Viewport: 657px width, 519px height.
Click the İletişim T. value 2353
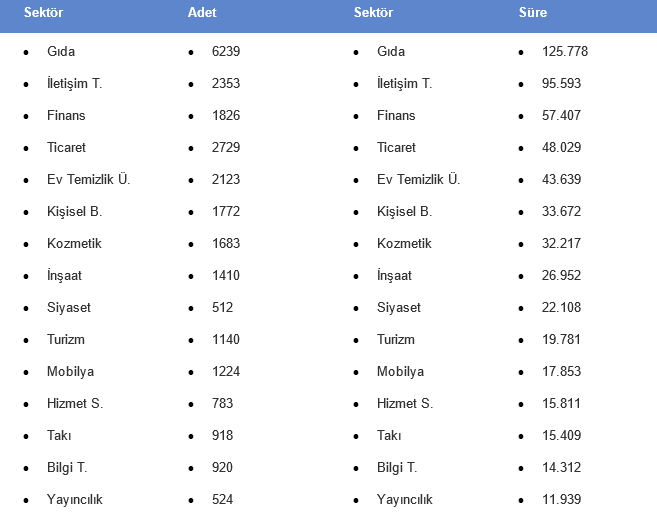pyautogui.click(x=226, y=83)
